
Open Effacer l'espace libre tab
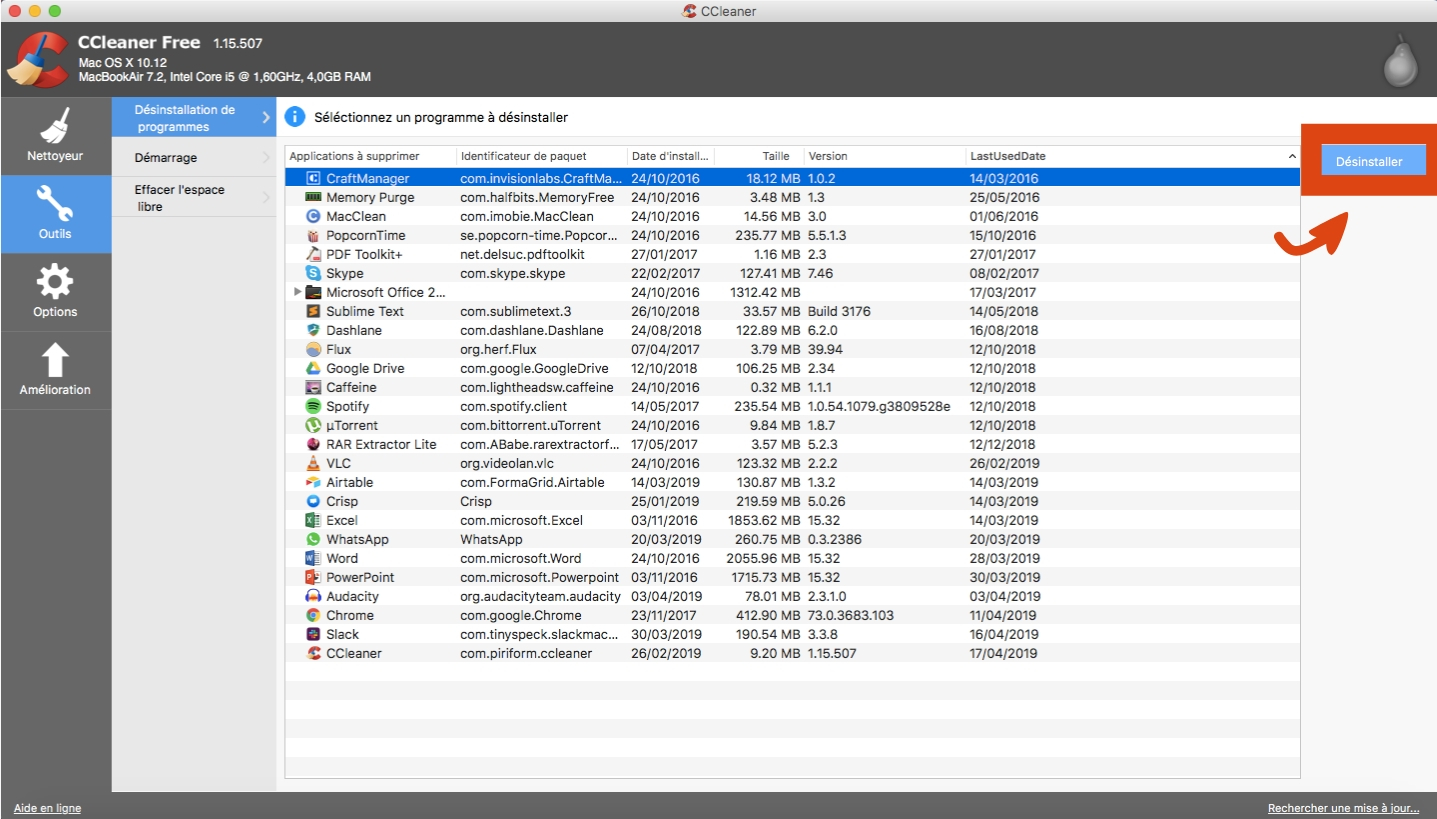point(193,197)
